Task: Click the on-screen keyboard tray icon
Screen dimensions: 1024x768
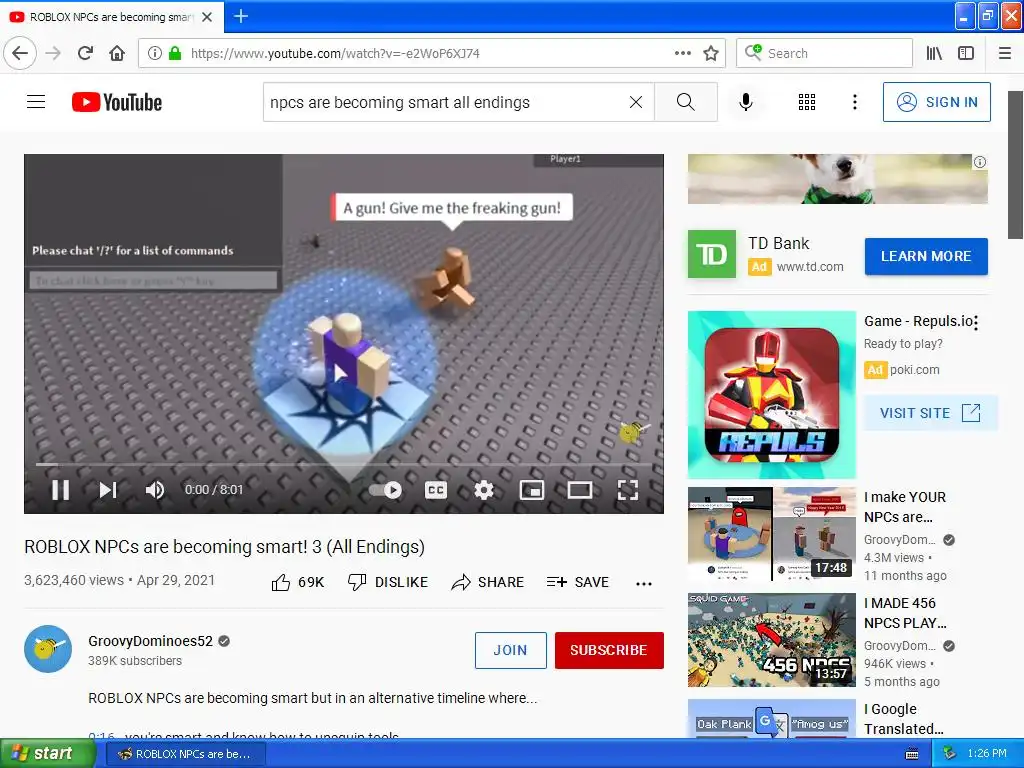Action: click(912, 754)
